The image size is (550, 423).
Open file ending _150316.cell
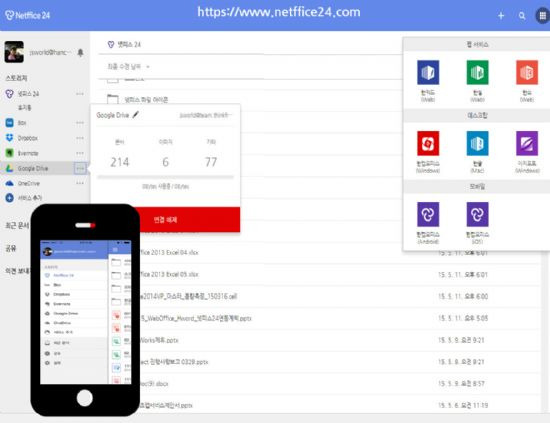188,296
